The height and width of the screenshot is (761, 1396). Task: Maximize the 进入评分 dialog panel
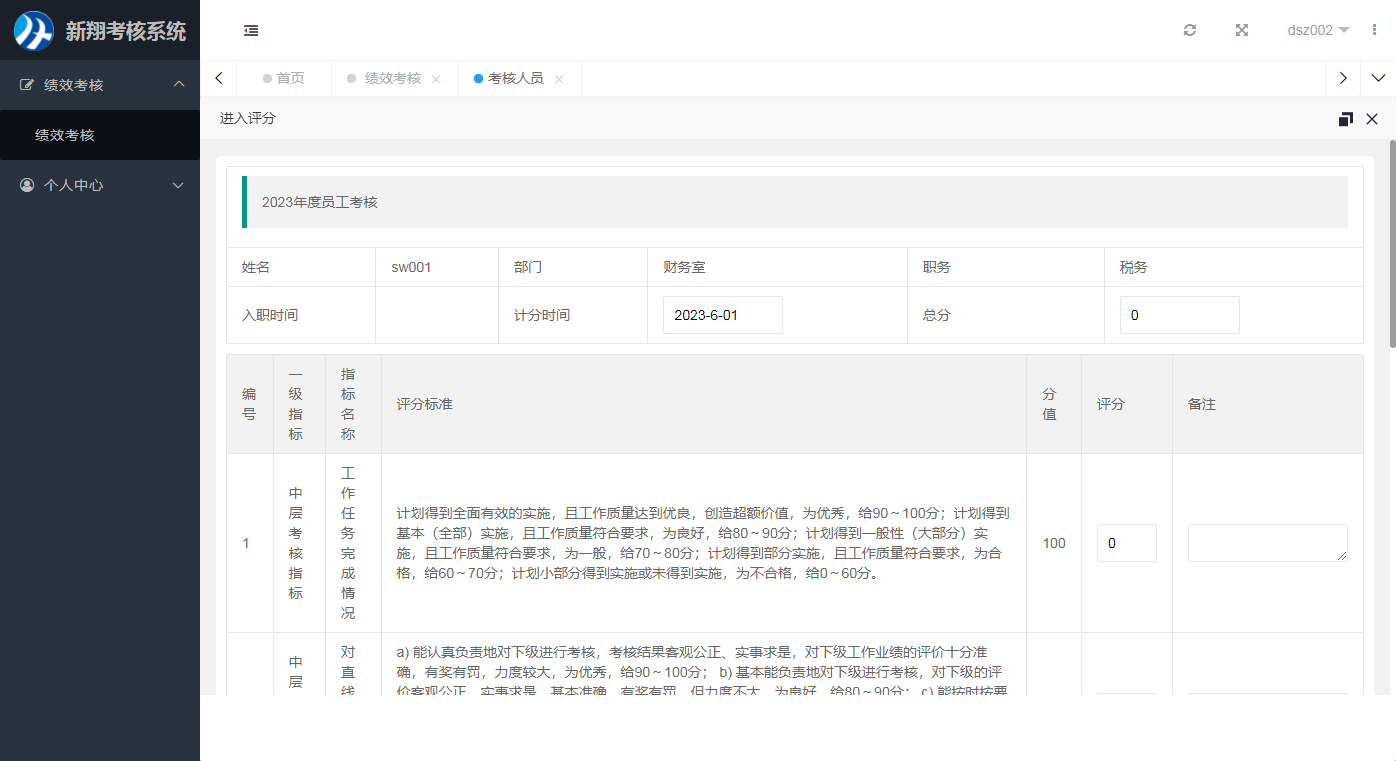(x=1345, y=119)
